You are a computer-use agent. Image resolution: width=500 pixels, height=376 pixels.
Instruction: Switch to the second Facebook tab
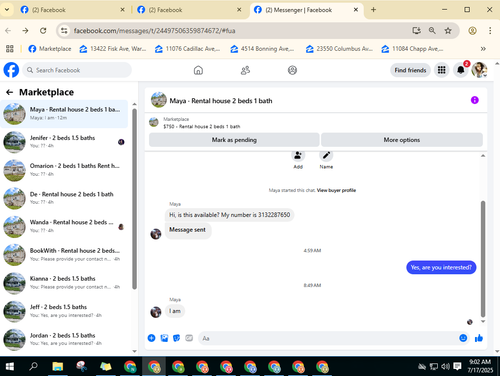click(189, 10)
